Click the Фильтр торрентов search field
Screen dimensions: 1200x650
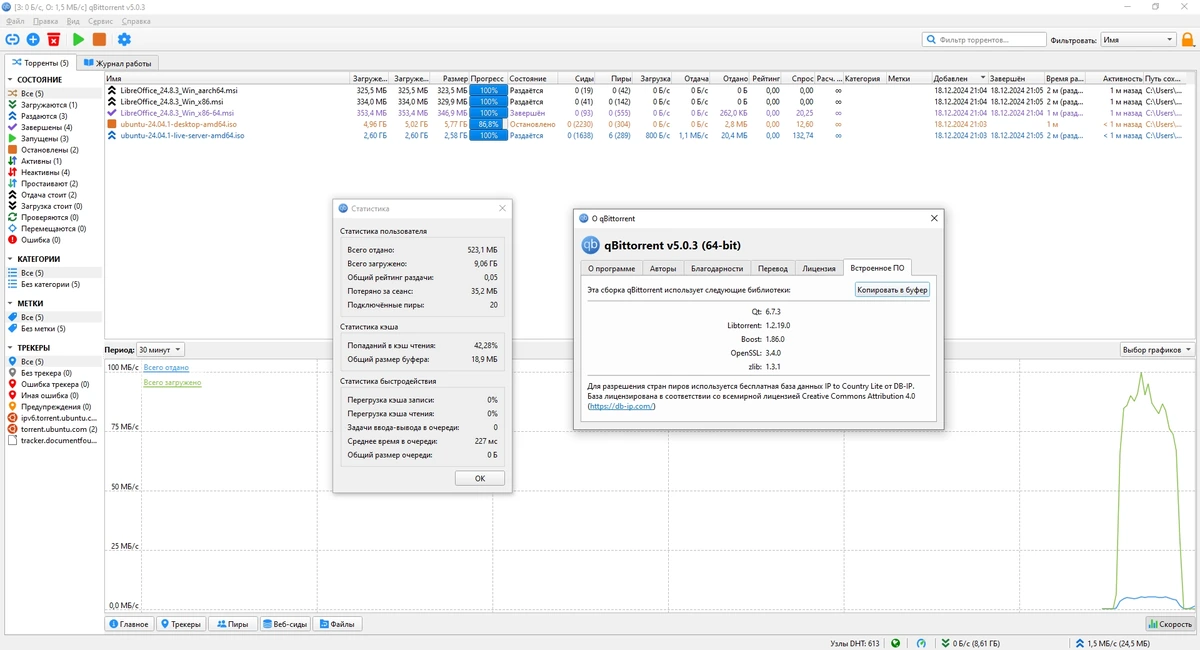coord(983,40)
